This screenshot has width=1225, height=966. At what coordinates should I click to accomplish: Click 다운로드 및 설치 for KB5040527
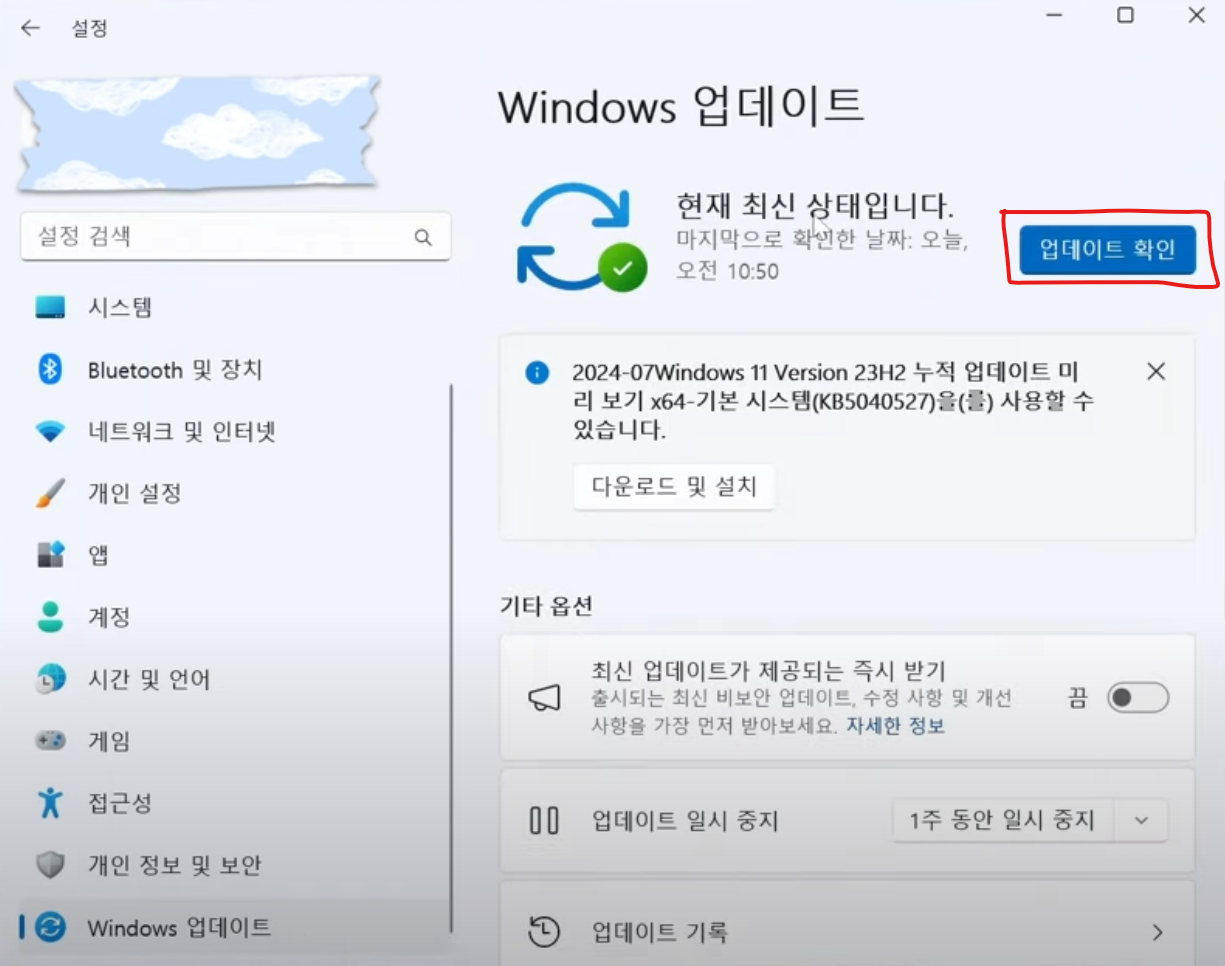point(674,487)
